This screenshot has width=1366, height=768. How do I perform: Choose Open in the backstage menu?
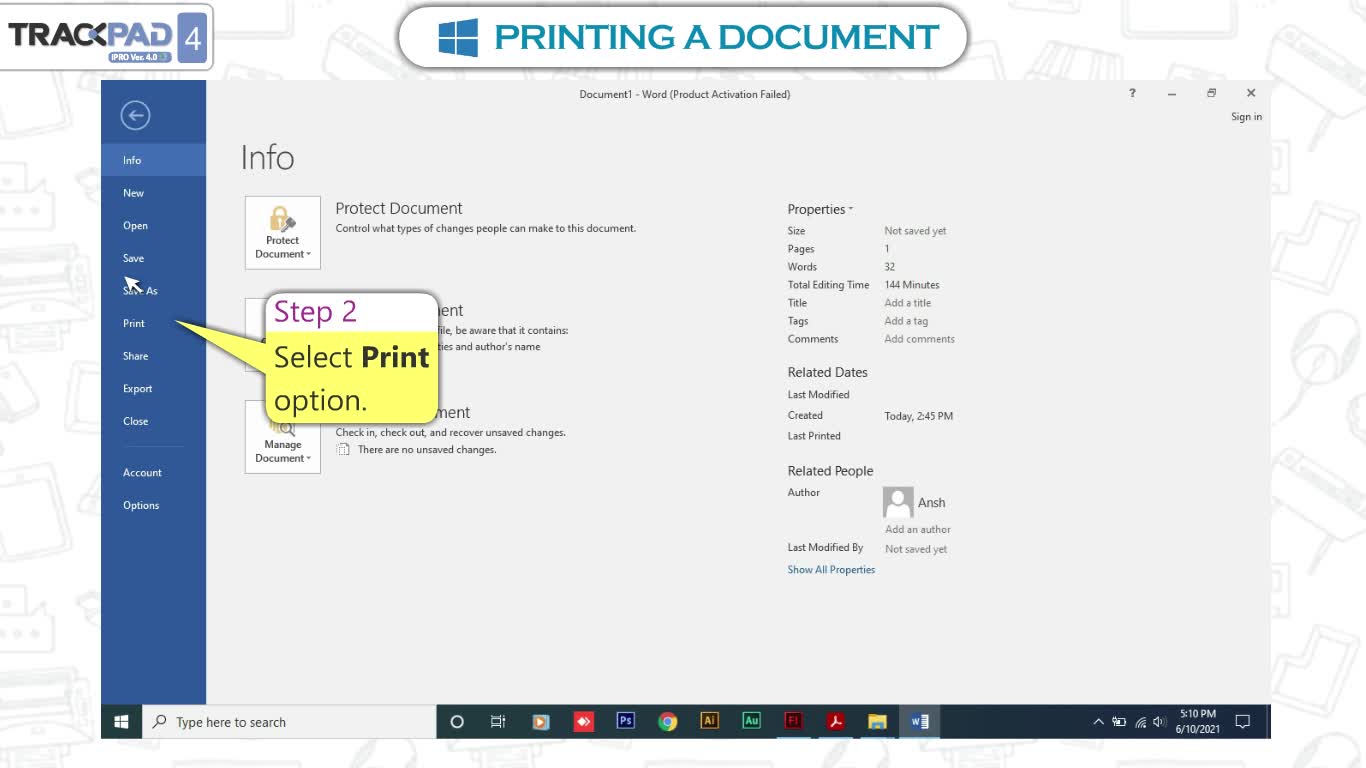pos(153,226)
